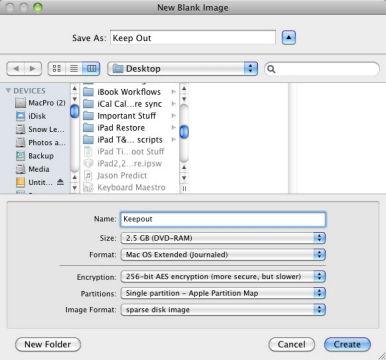Click the New Folder button

48,344
